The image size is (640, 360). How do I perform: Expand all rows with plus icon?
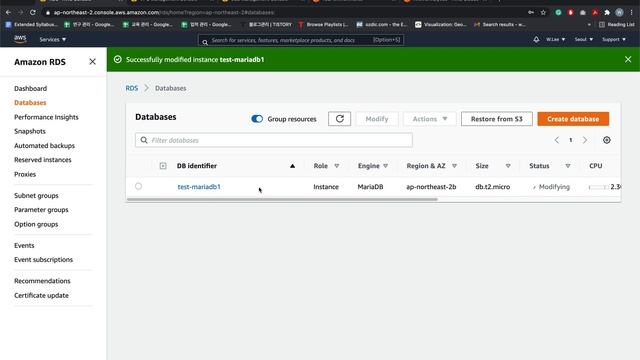coord(163,166)
